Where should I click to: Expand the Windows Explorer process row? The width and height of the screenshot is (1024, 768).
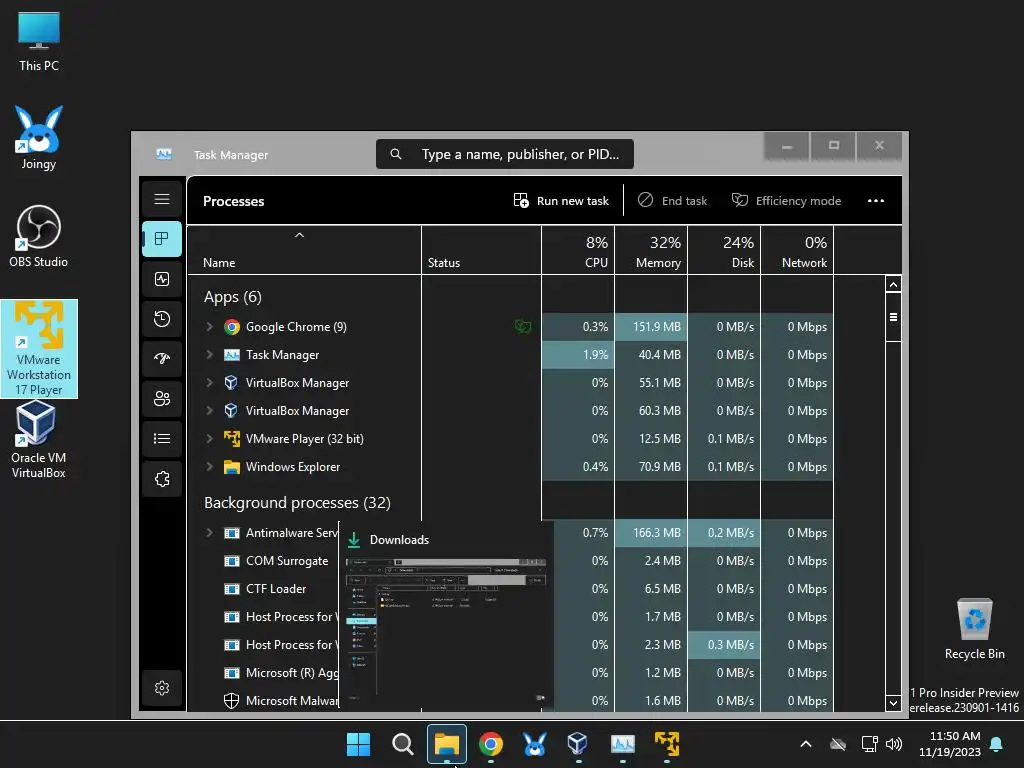pos(210,467)
